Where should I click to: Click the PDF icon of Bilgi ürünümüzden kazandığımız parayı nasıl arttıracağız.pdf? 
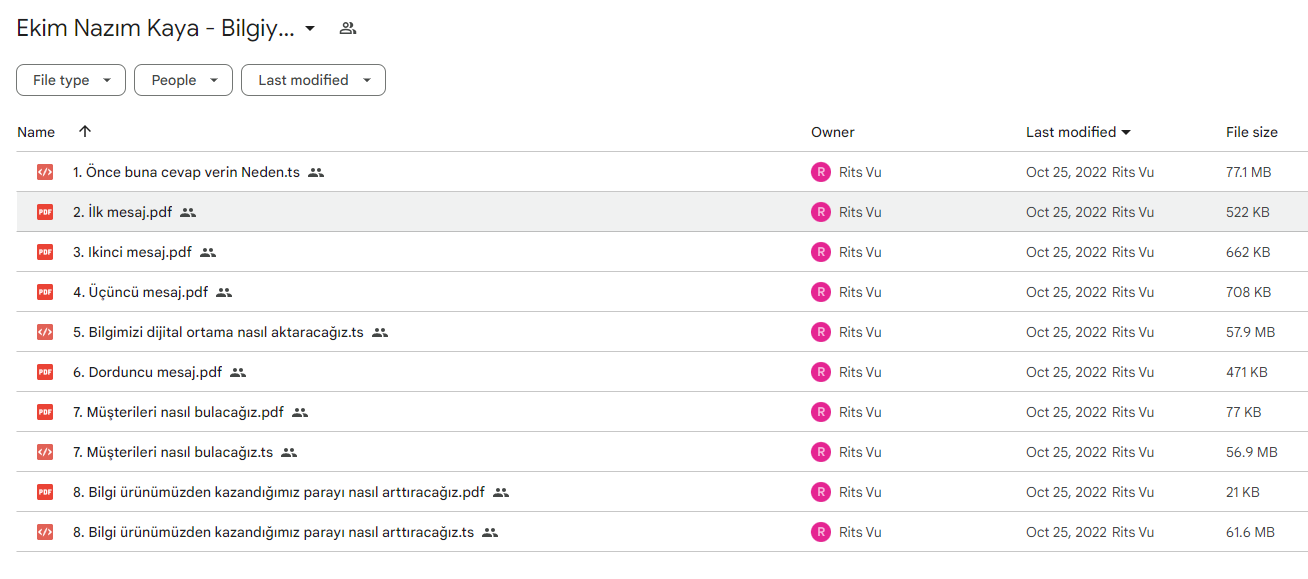(x=45, y=492)
